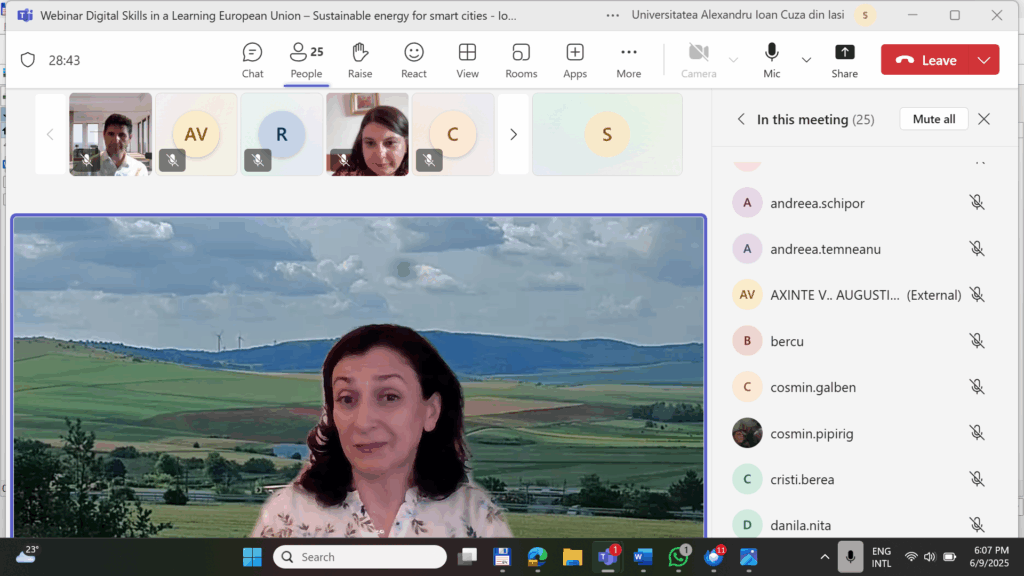This screenshot has width=1024, height=576.
Task: Click the Share screen icon
Action: (x=844, y=60)
